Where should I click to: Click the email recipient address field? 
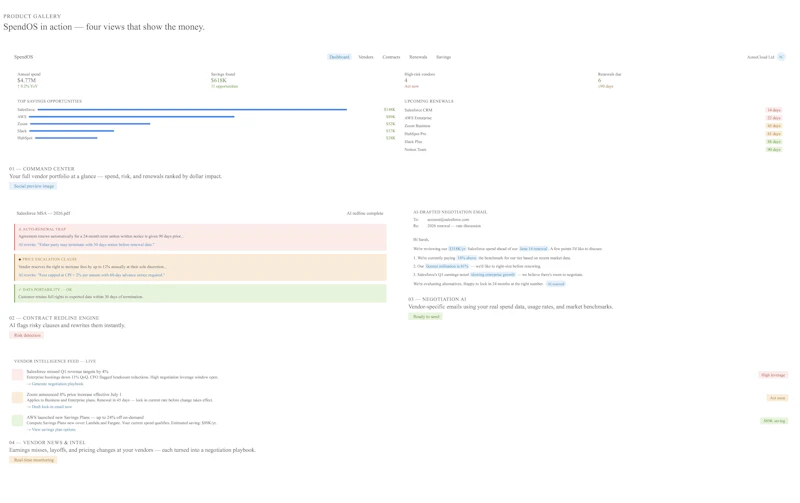448,219
